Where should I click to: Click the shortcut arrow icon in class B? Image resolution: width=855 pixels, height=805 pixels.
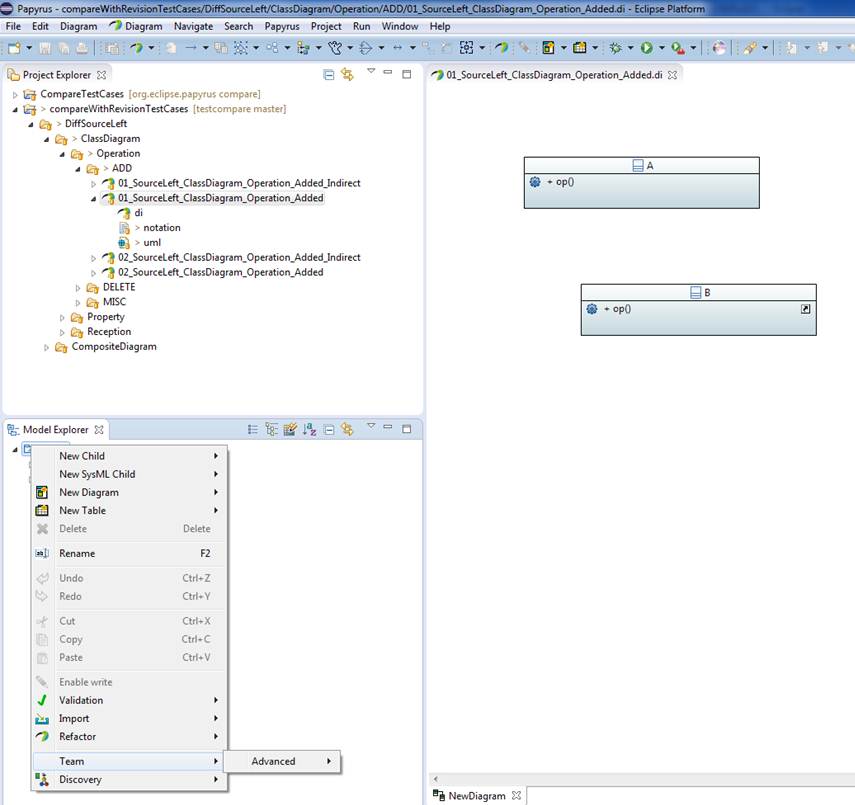pos(805,309)
